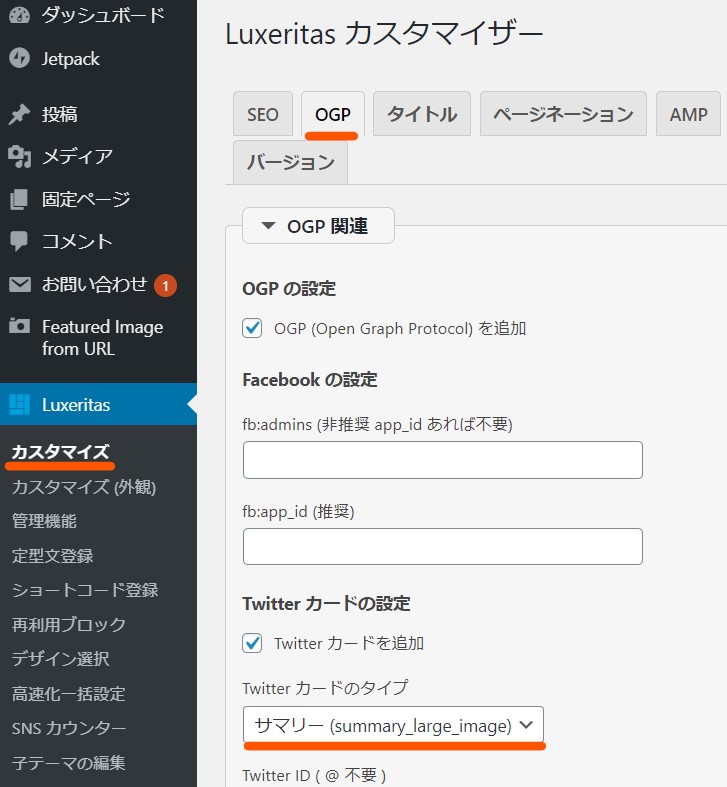727x787 pixels.
Task: Go to 高速化一括設定 in sidebar
Action: coord(69,694)
